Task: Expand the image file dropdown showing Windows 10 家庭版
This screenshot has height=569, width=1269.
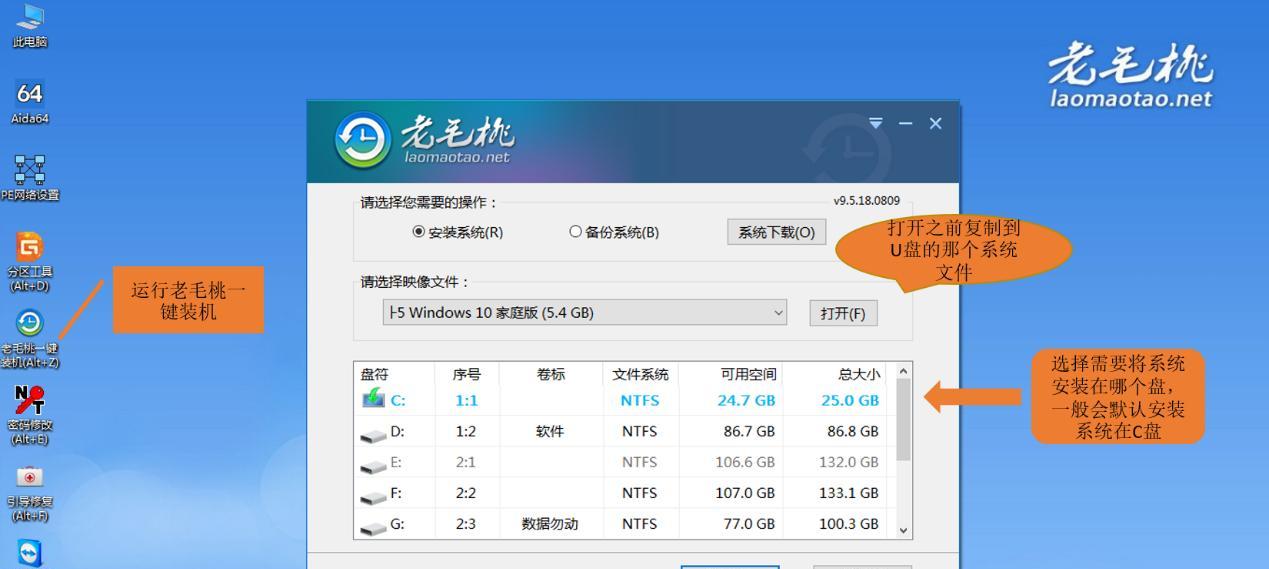Action: pos(585,313)
